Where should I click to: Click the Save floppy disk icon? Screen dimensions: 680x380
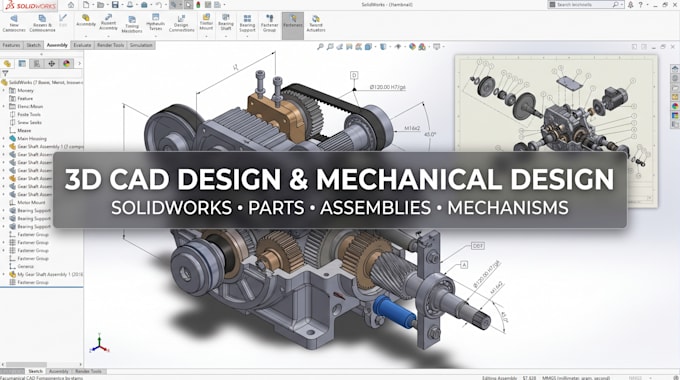click(x=115, y=5)
